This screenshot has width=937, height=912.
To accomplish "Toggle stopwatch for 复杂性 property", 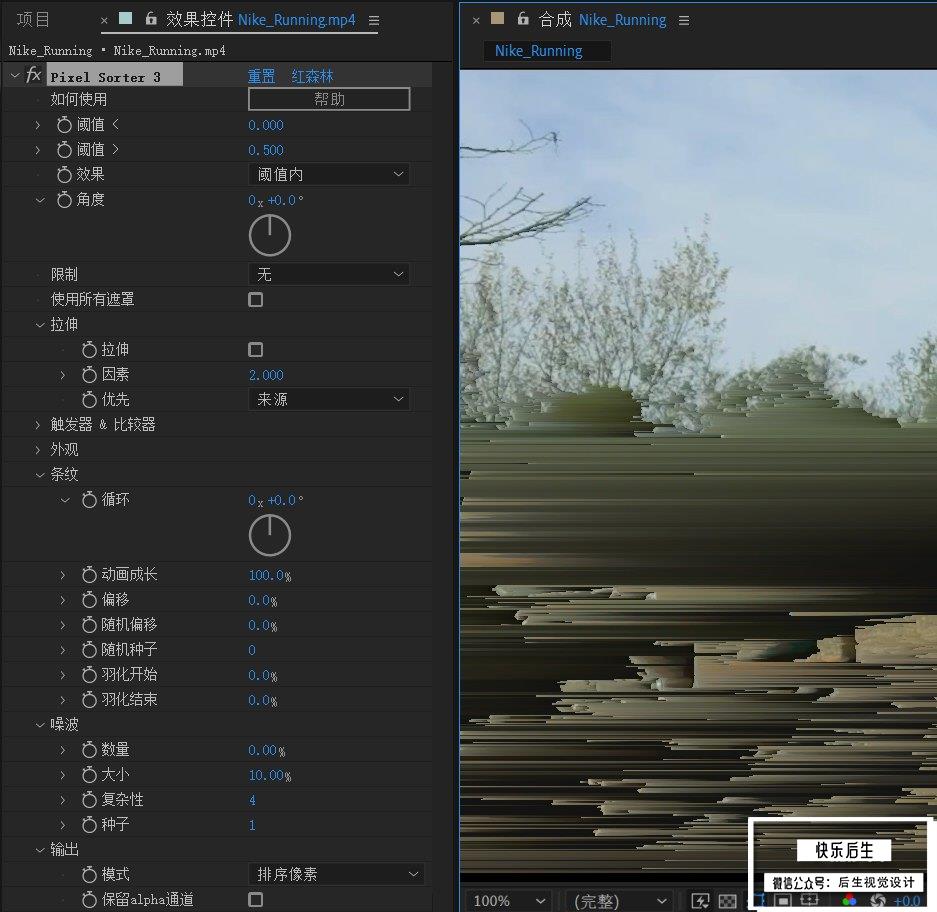I will pyautogui.click(x=89, y=800).
